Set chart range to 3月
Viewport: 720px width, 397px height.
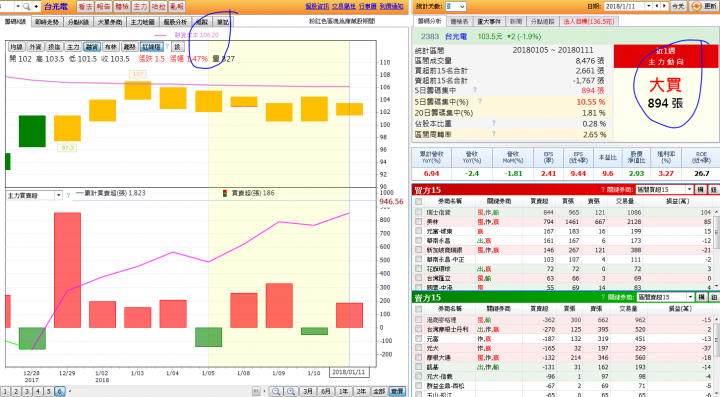308,391
